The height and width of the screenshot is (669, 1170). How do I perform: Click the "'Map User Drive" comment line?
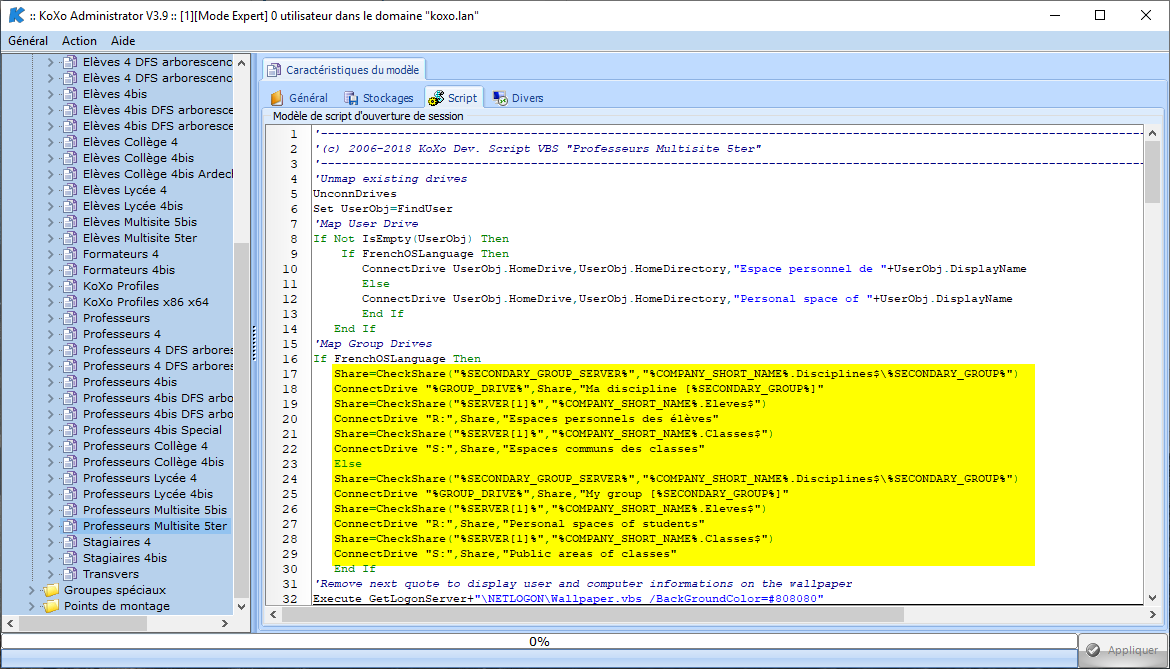(366, 224)
